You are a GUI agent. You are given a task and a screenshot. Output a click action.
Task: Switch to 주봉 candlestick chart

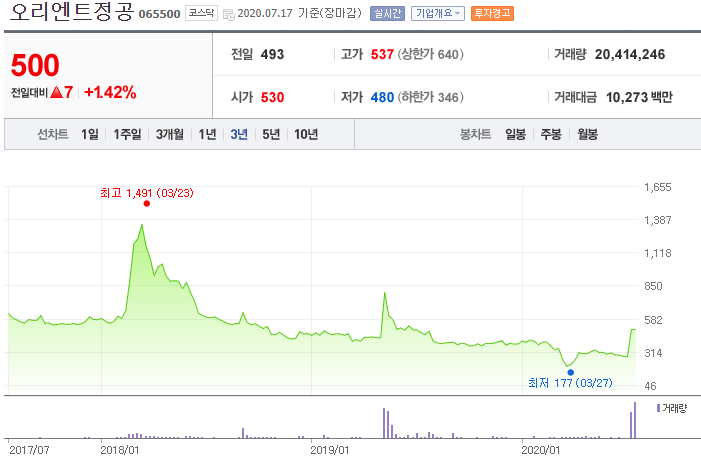551,134
